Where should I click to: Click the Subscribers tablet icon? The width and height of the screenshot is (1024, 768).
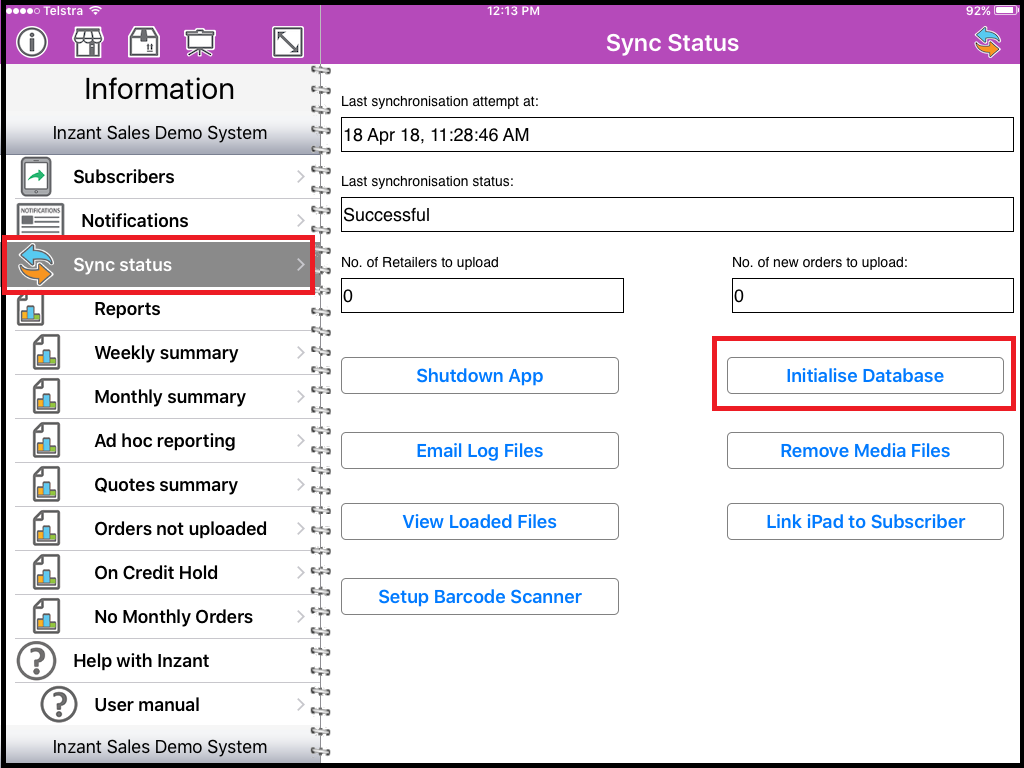[x=36, y=176]
